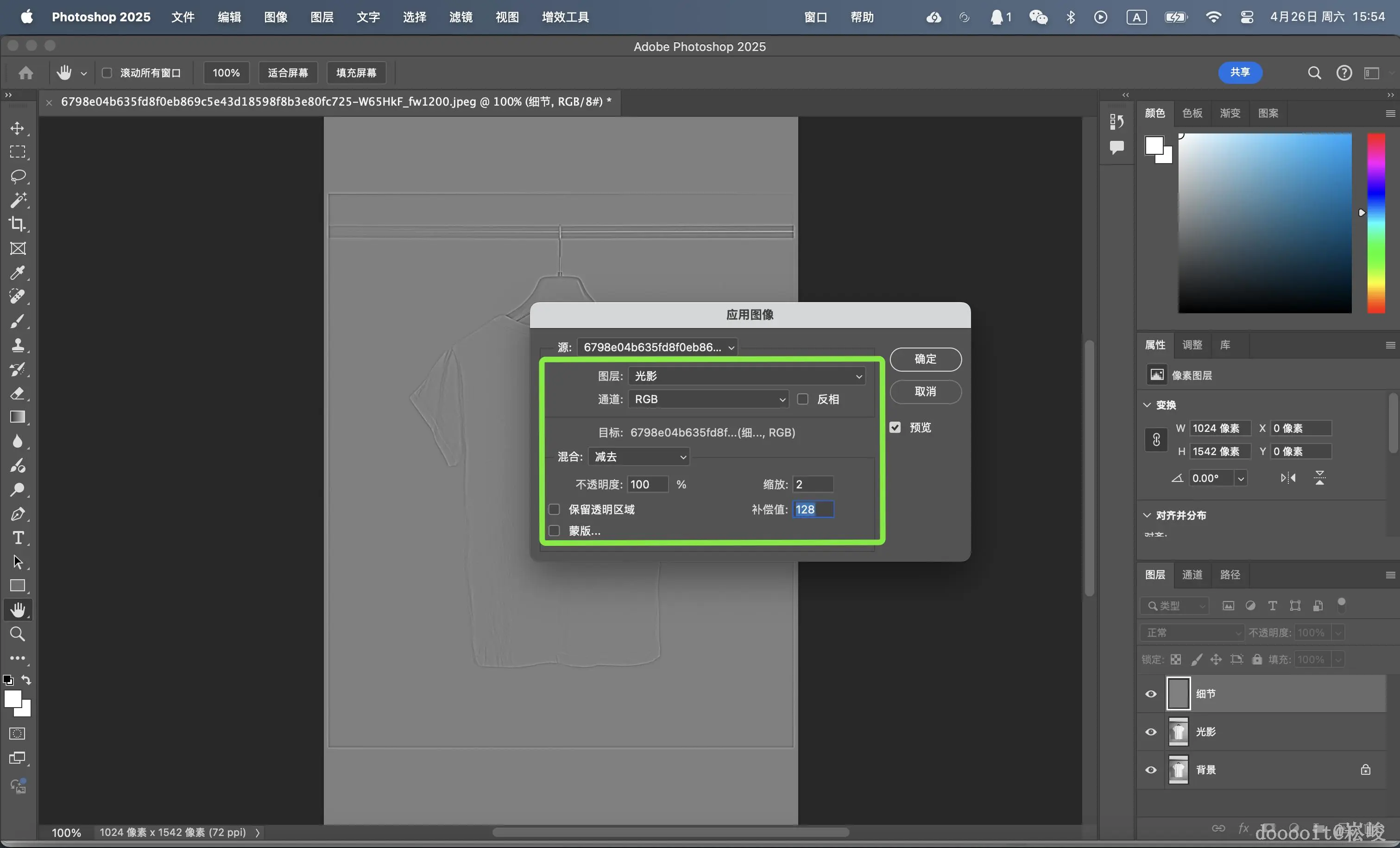The image size is (1400, 848).
Task: Open the 通道 RGB channel dropdown
Action: pyautogui.click(x=708, y=399)
